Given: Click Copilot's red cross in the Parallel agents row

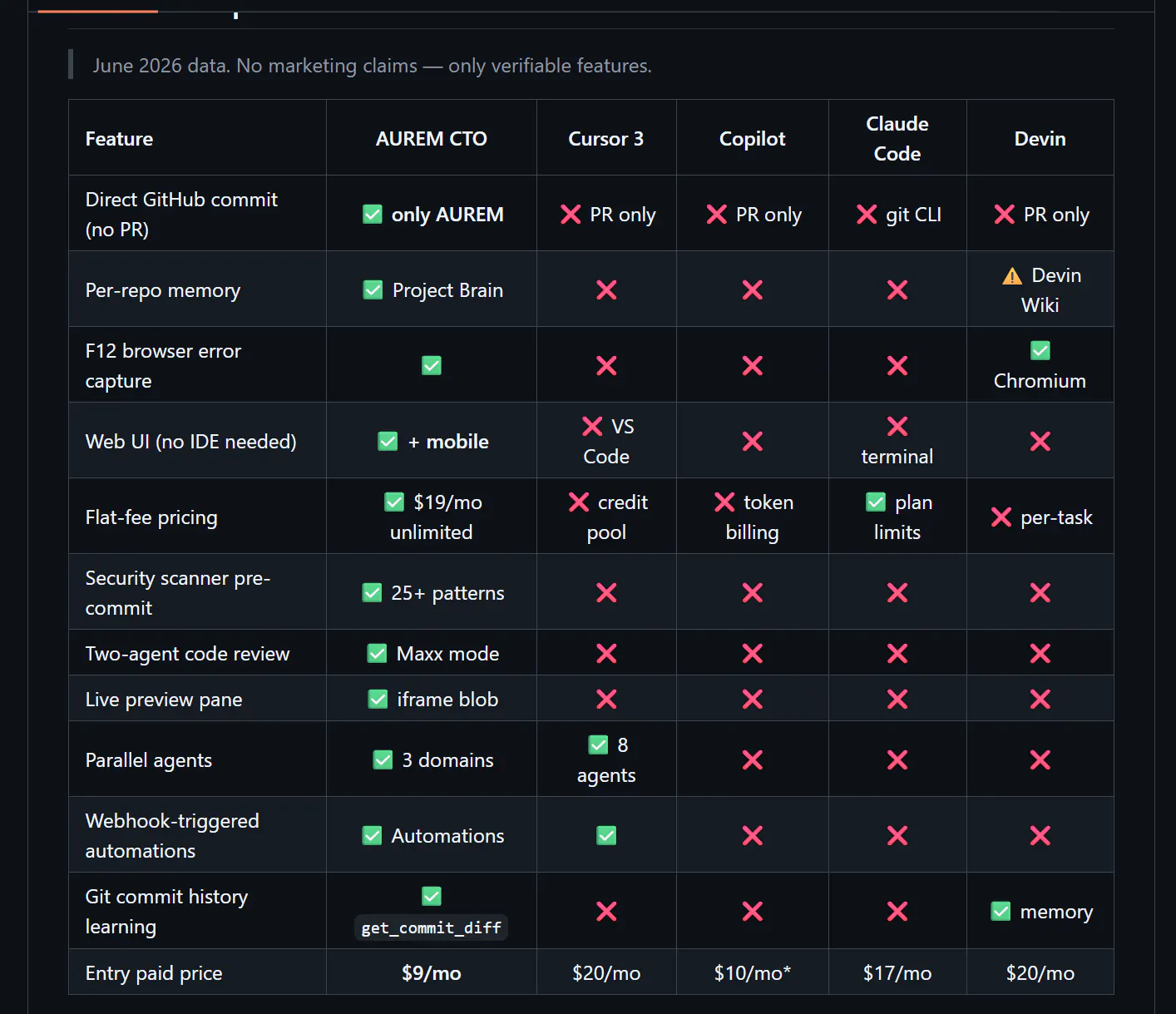Looking at the screenshot, I should coord(753,760).
